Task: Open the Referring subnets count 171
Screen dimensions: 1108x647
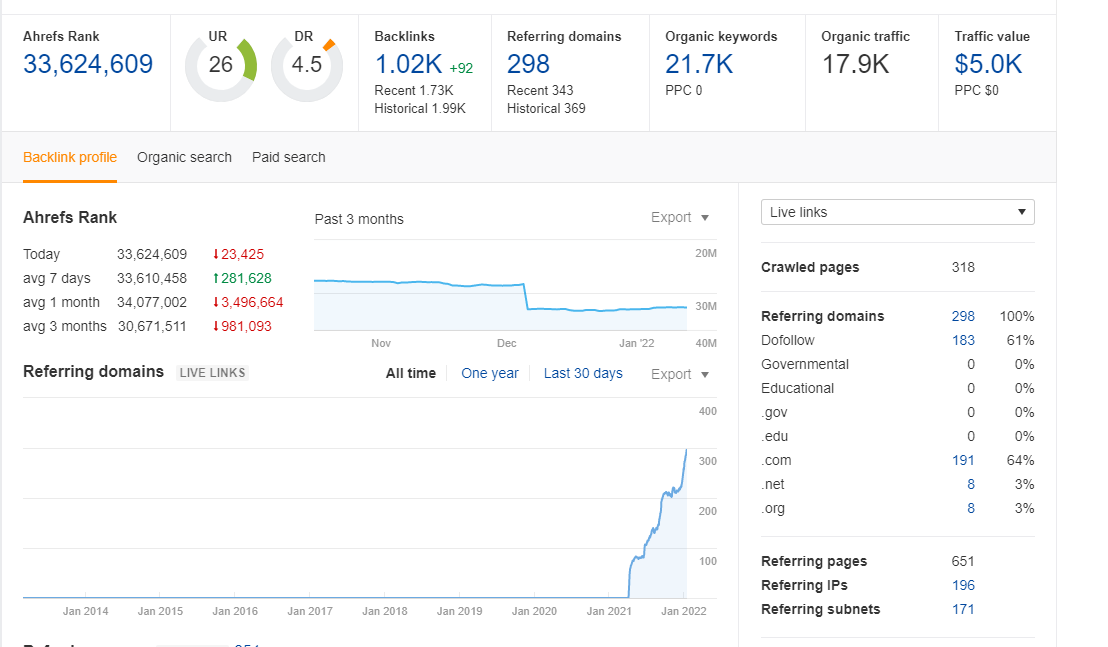Action: point(963,610)
